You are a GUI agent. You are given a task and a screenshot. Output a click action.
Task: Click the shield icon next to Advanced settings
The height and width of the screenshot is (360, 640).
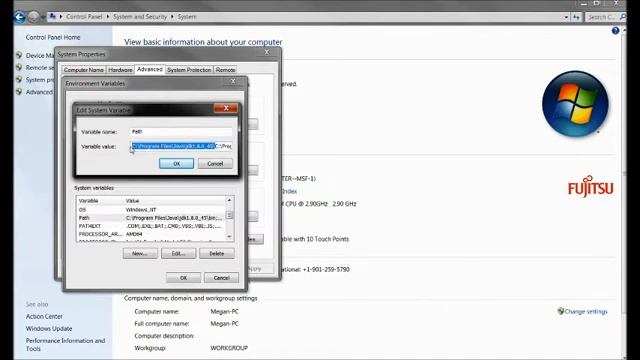[x=19, y=92]
